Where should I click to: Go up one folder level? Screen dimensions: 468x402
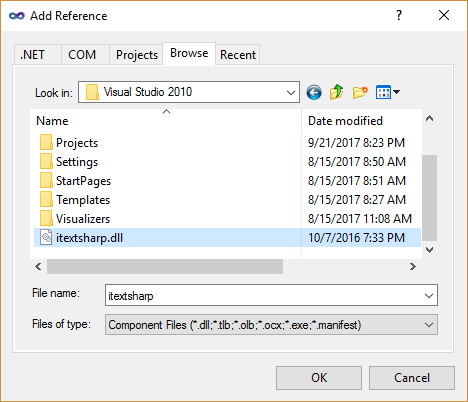[336, 92]
